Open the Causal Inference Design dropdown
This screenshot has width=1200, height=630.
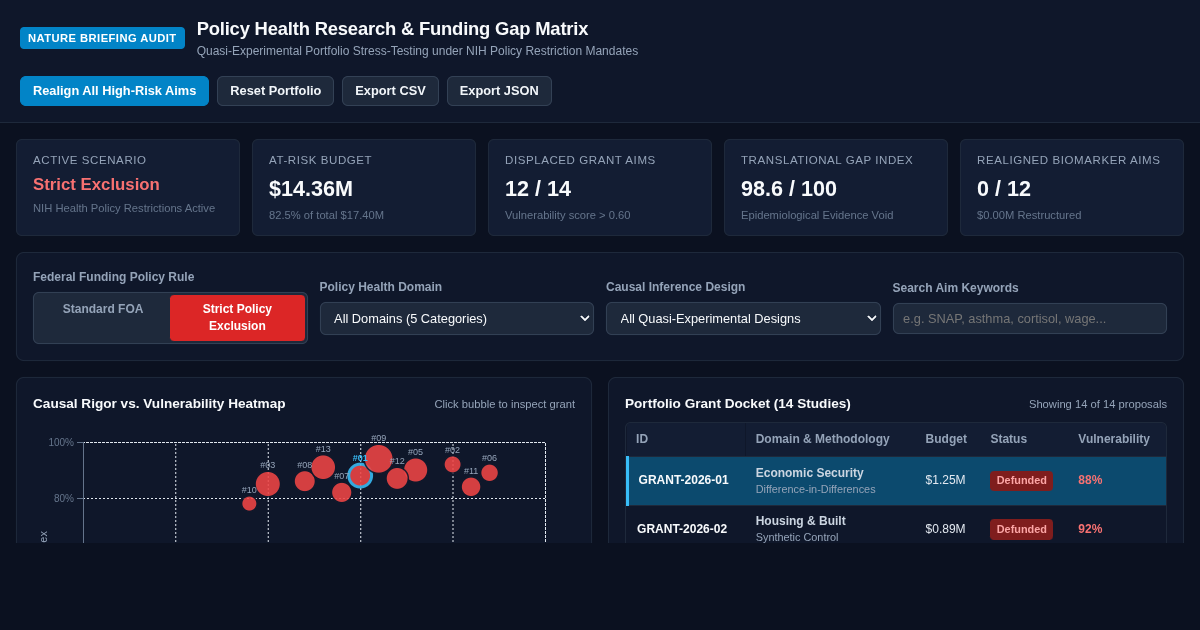coord(743,318)
